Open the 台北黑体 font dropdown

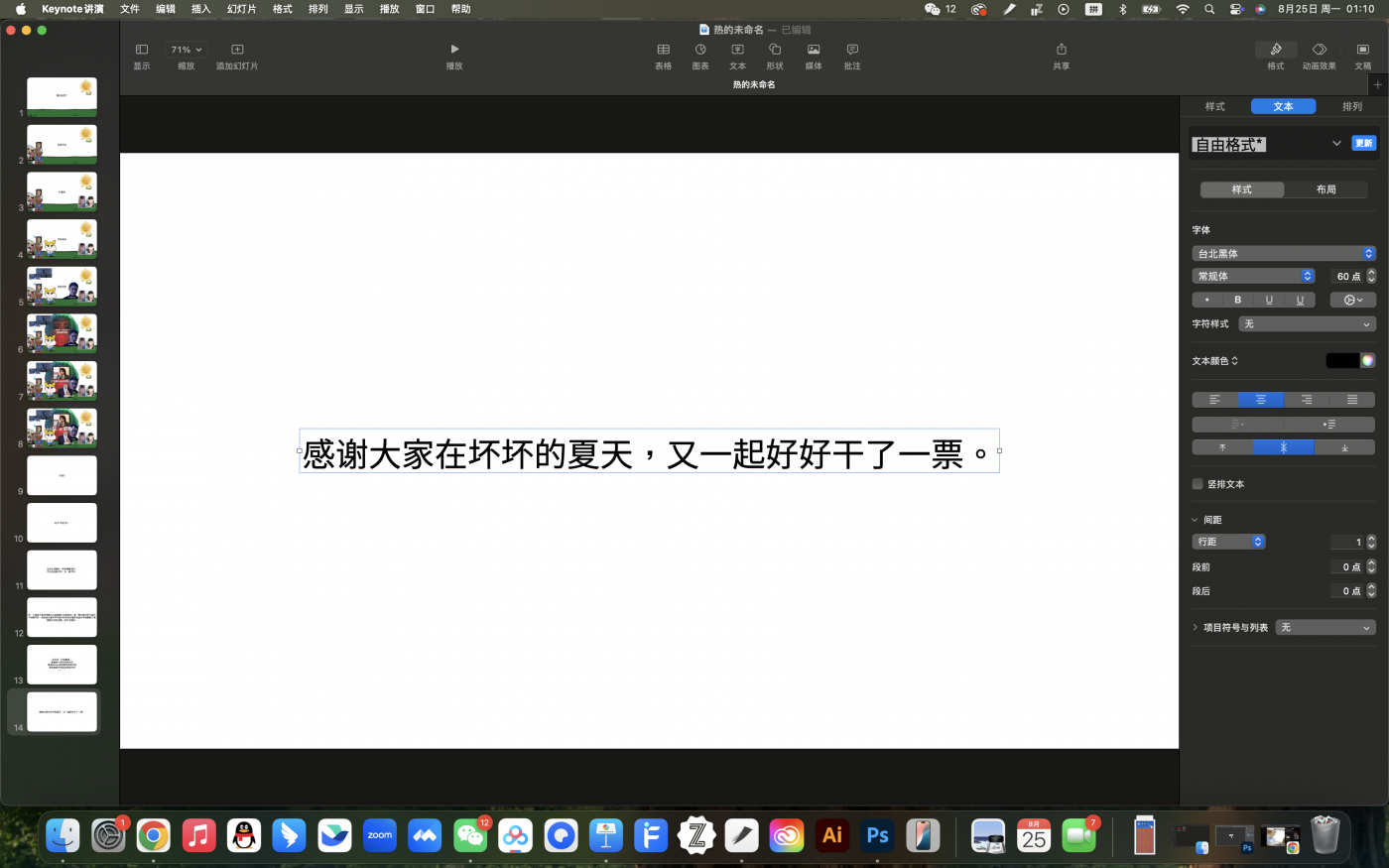1283,253
